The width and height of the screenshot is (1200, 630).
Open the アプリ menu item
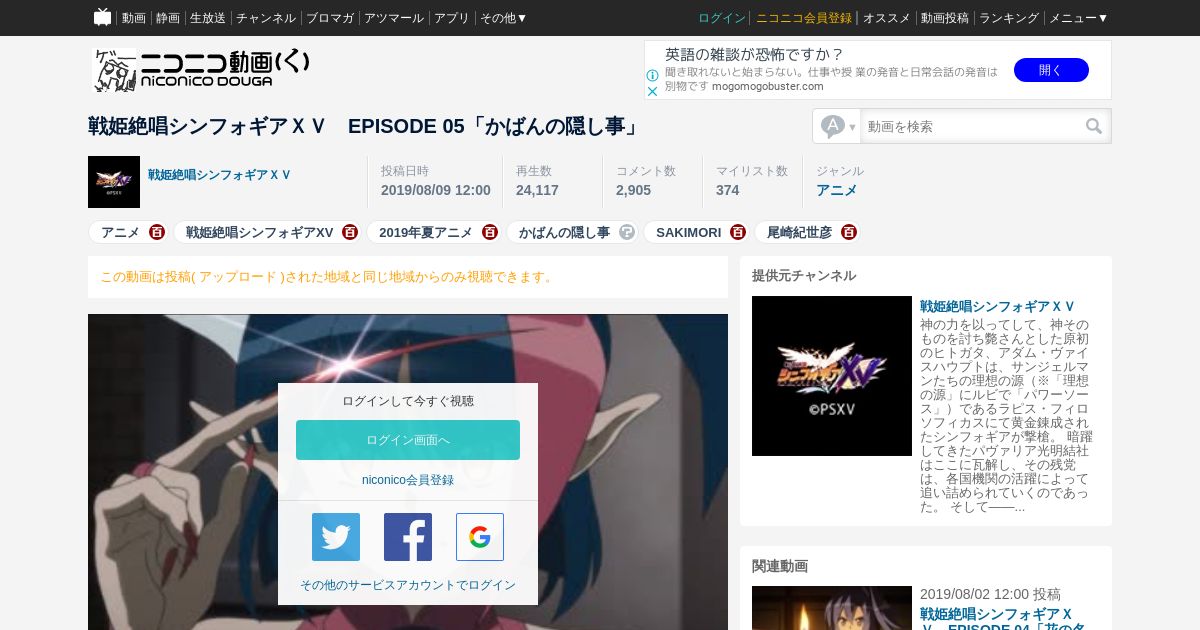(x=452, y=18)
